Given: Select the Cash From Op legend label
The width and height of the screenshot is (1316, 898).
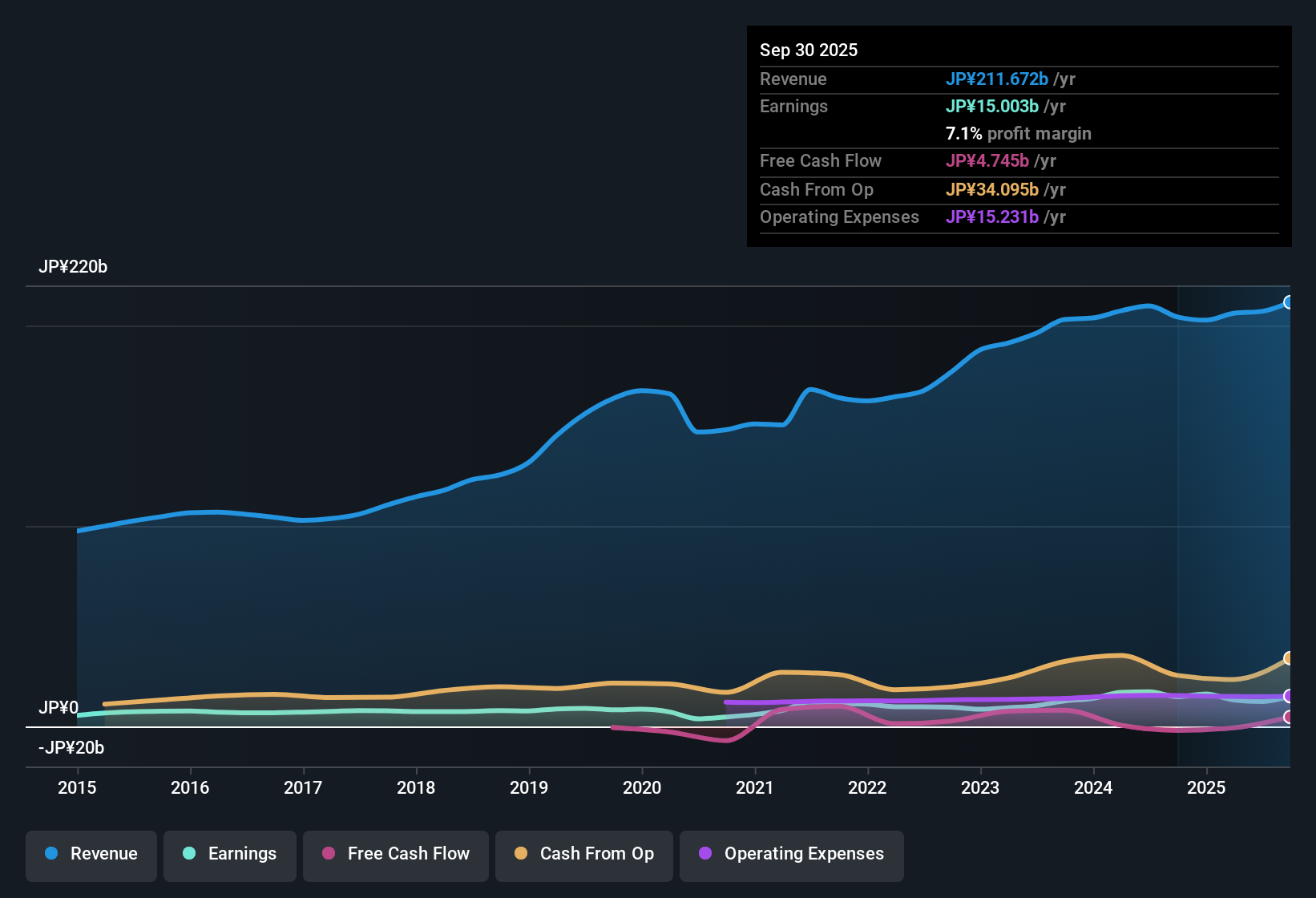Looking at the screenshot, I should click(596, 854).
